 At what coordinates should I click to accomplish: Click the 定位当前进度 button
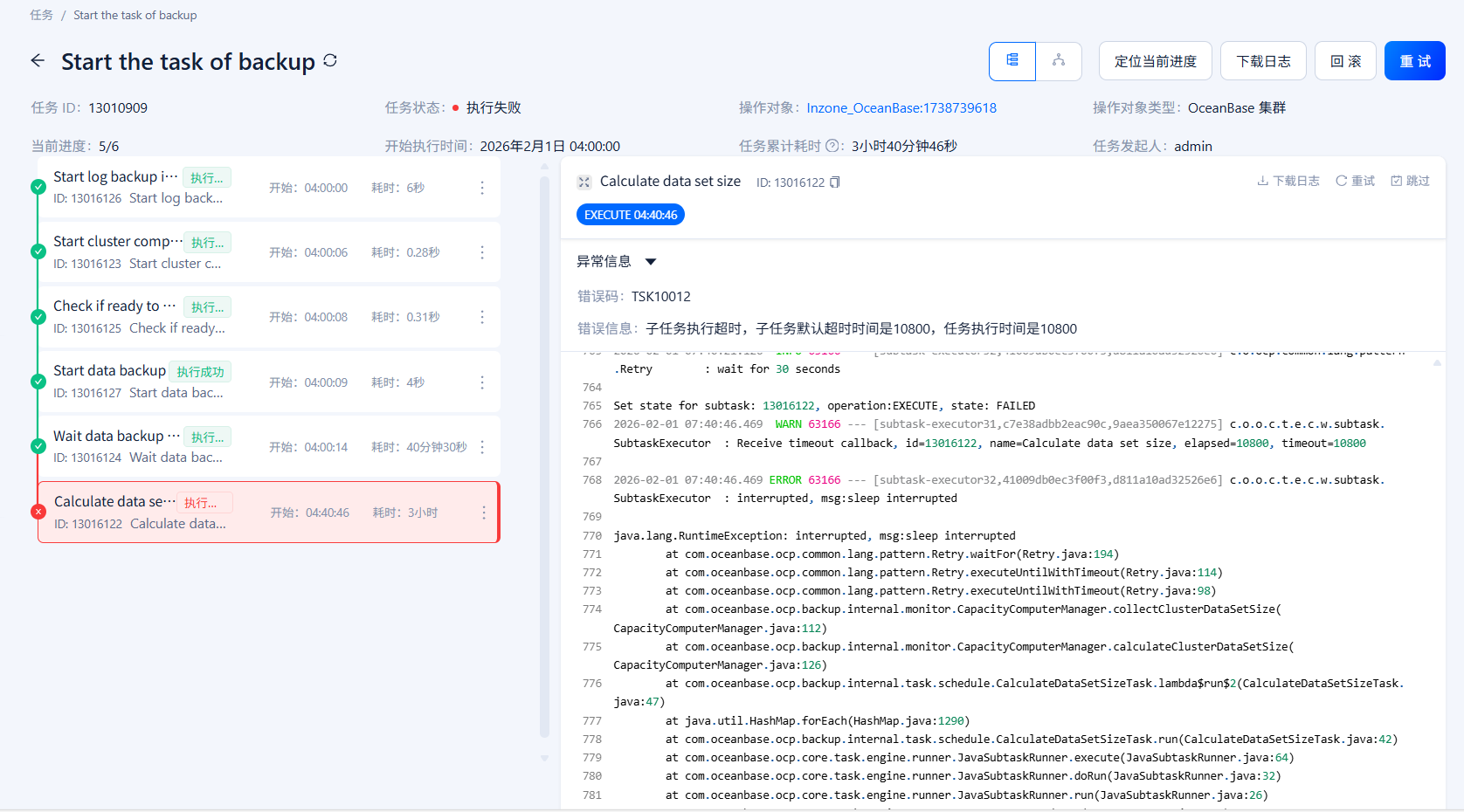(x=1155, y=61)
